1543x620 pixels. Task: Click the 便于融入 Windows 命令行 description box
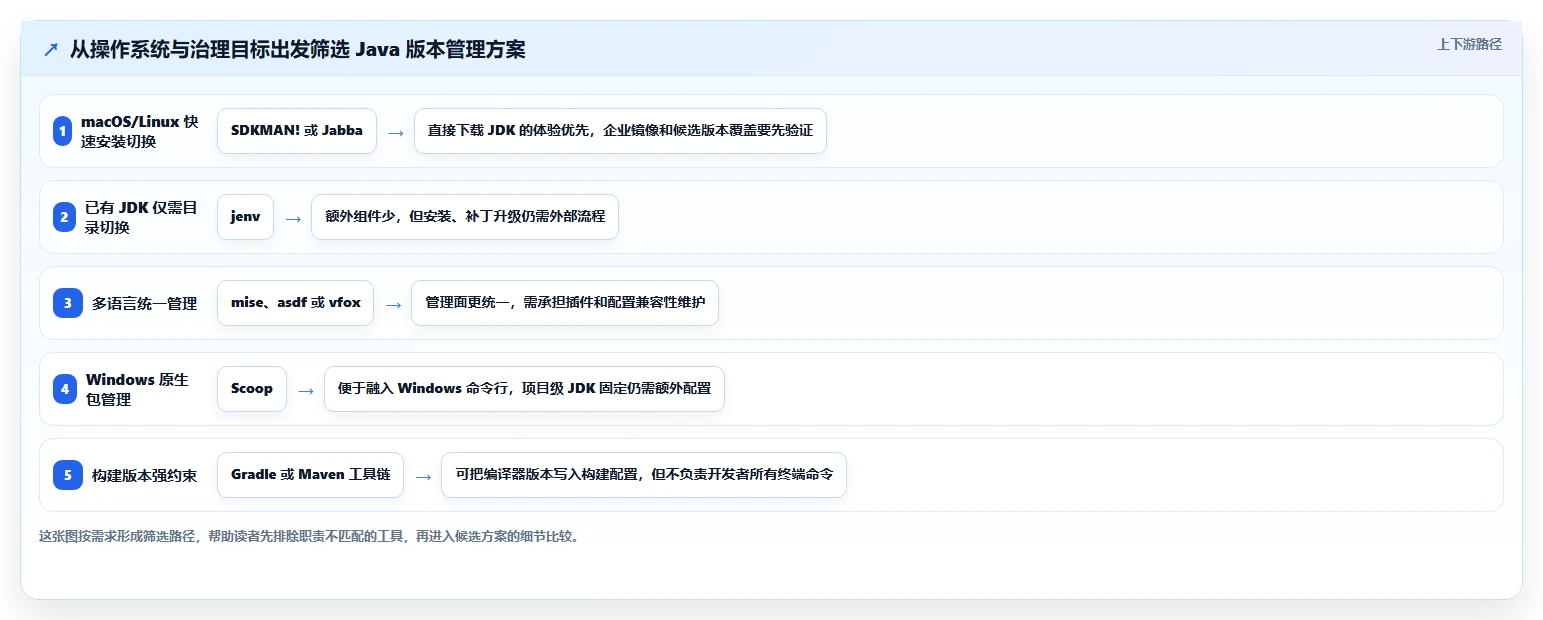pos(524,389)
